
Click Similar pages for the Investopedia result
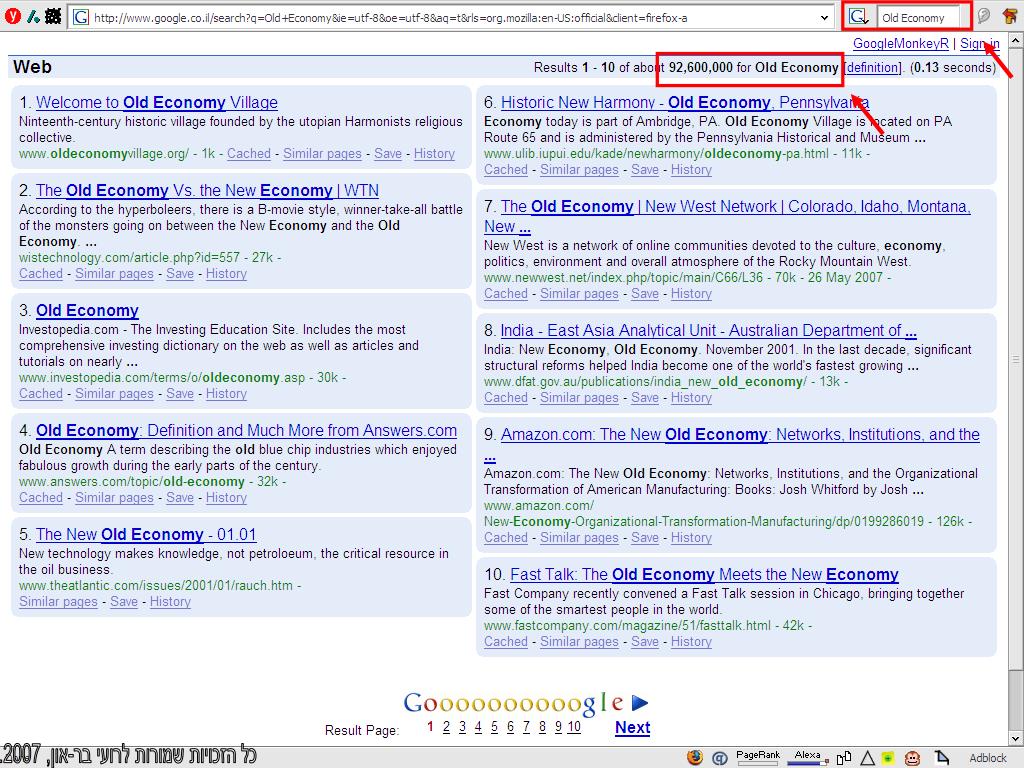click(114, 394)
